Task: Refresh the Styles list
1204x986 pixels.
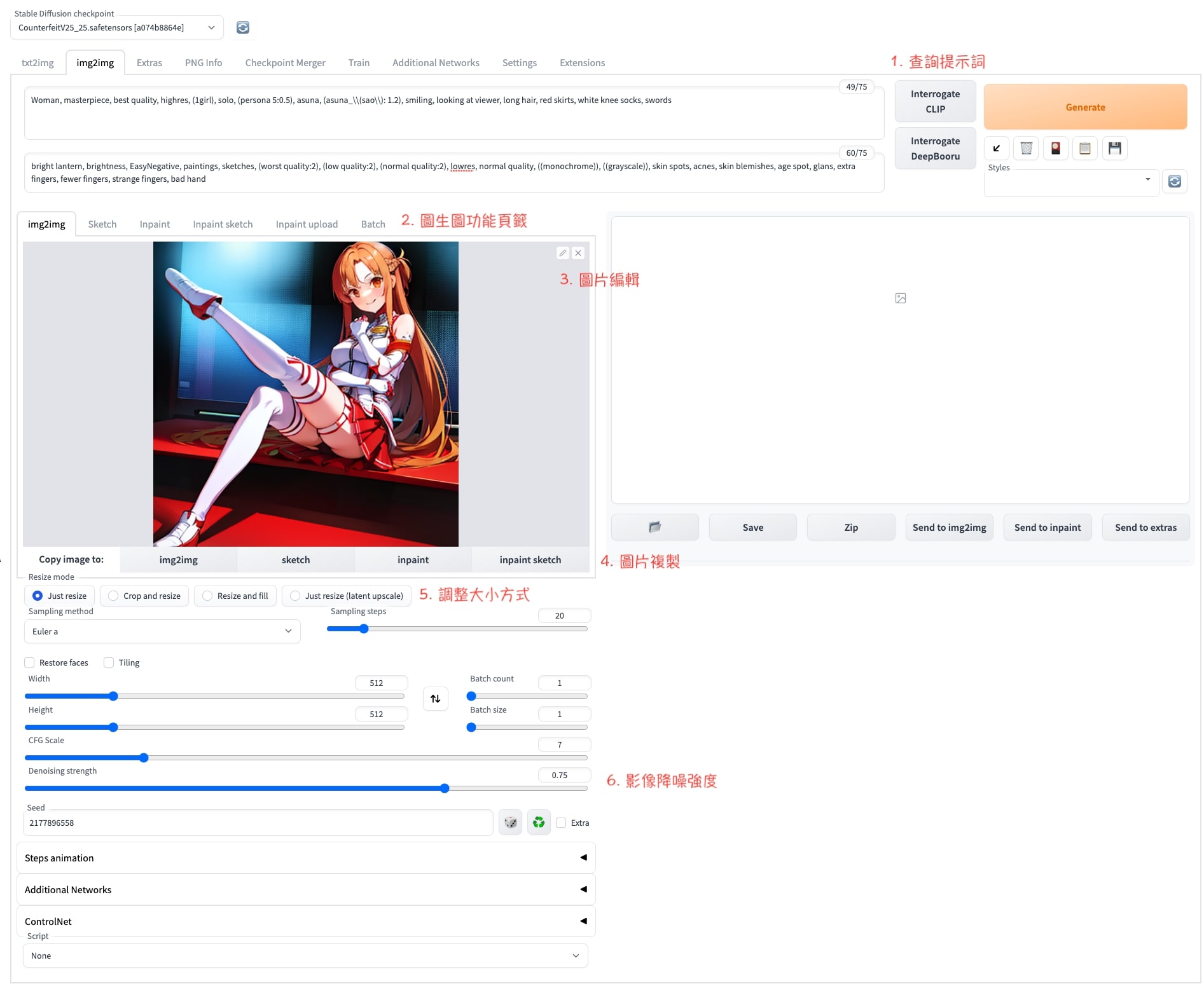Action: coord(1175,181)
